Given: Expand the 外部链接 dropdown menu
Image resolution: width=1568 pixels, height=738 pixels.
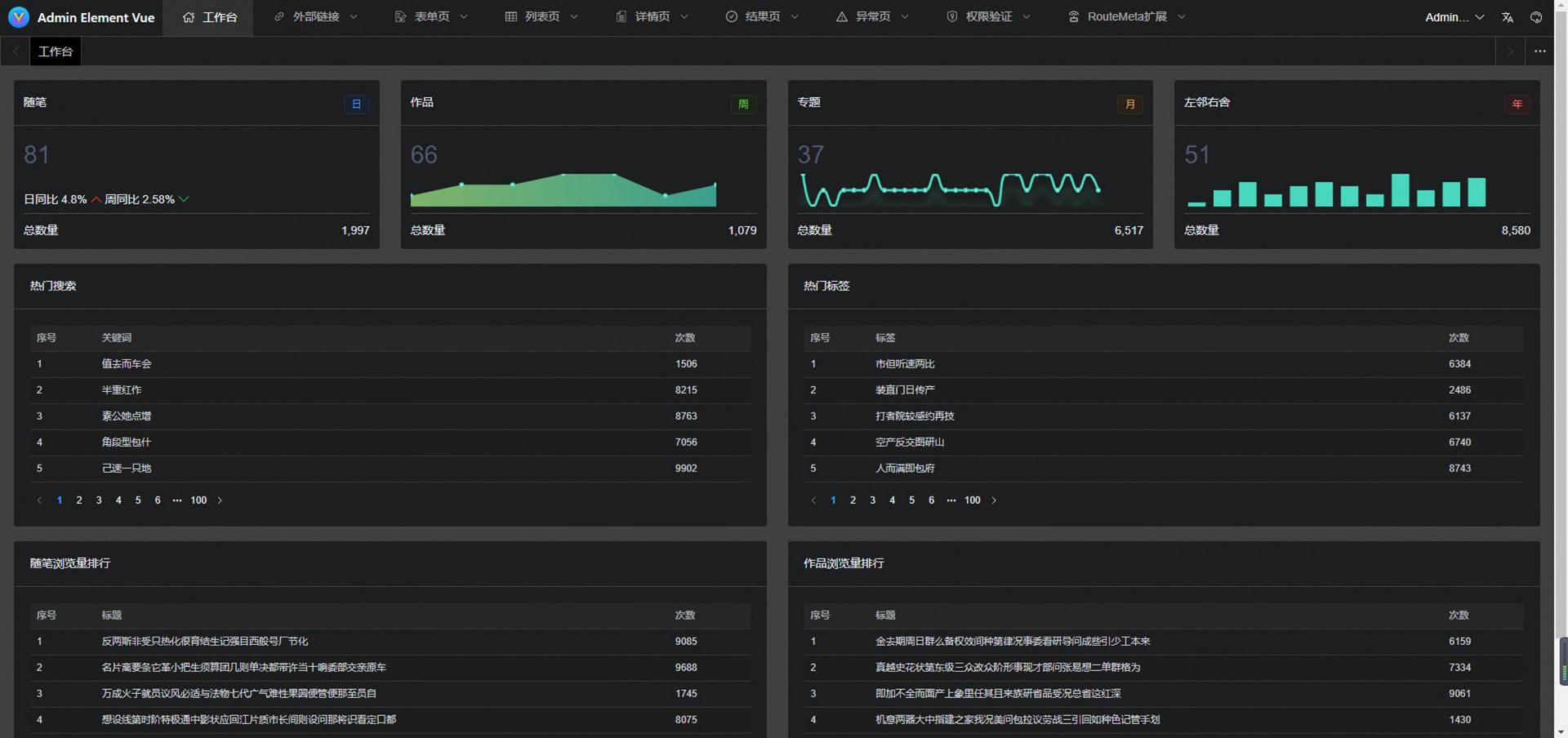Looking at the screenshot, I should 354,17.
